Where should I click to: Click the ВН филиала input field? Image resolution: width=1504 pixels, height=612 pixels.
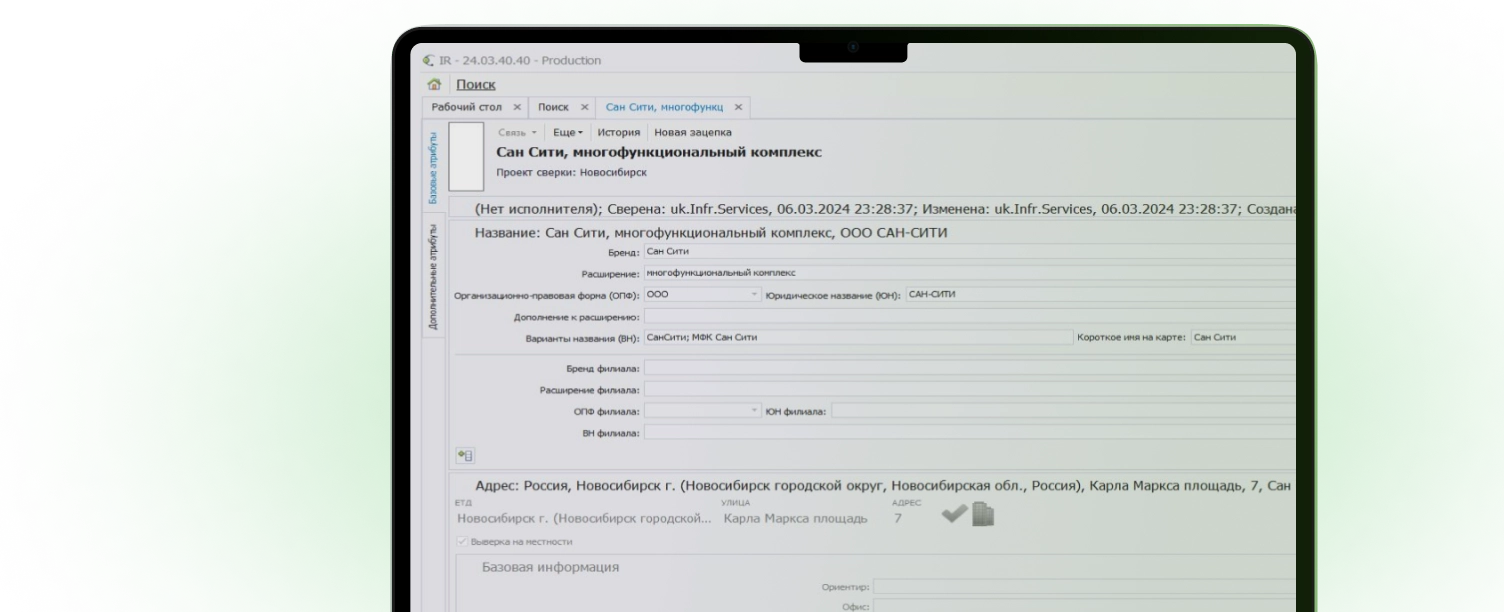tap(970, 433)
